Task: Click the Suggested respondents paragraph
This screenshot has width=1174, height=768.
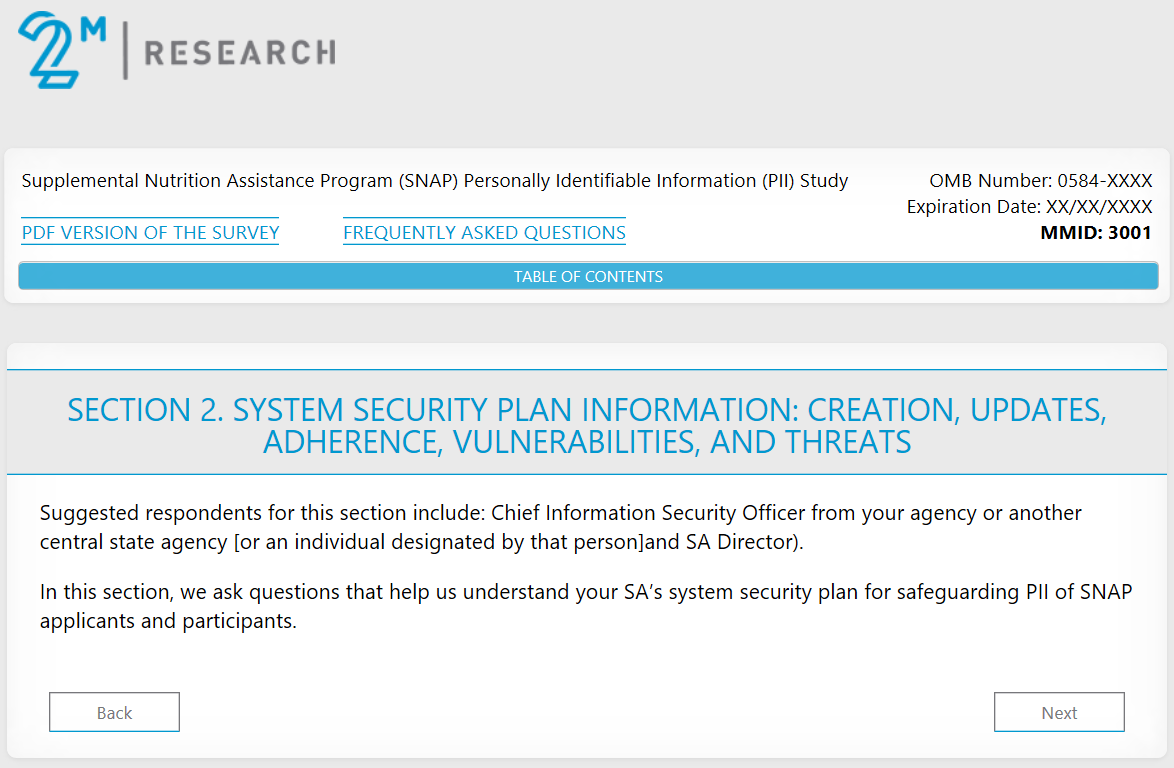Action: pyautogui.click(x=560, y=528)
